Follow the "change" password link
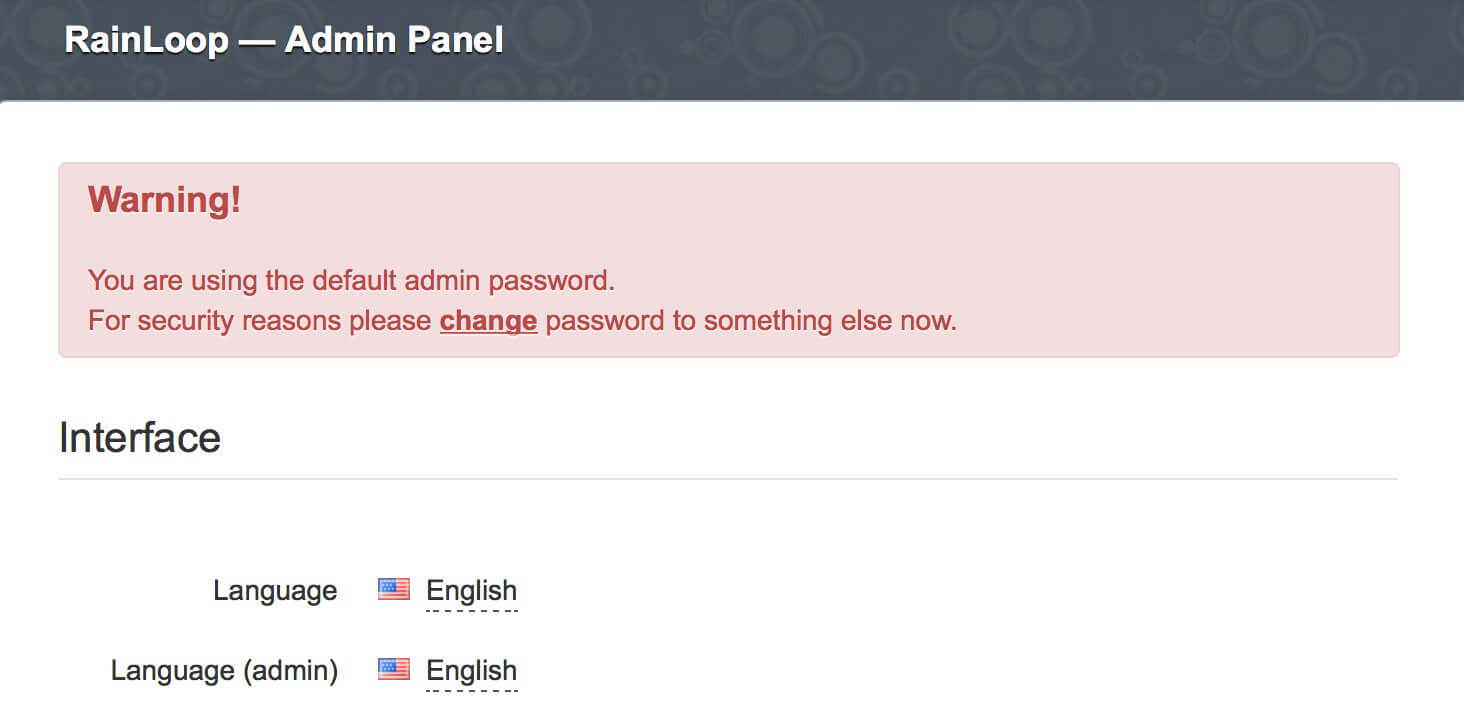Viewport: 1464px width, 728px height. click(488, 321)
